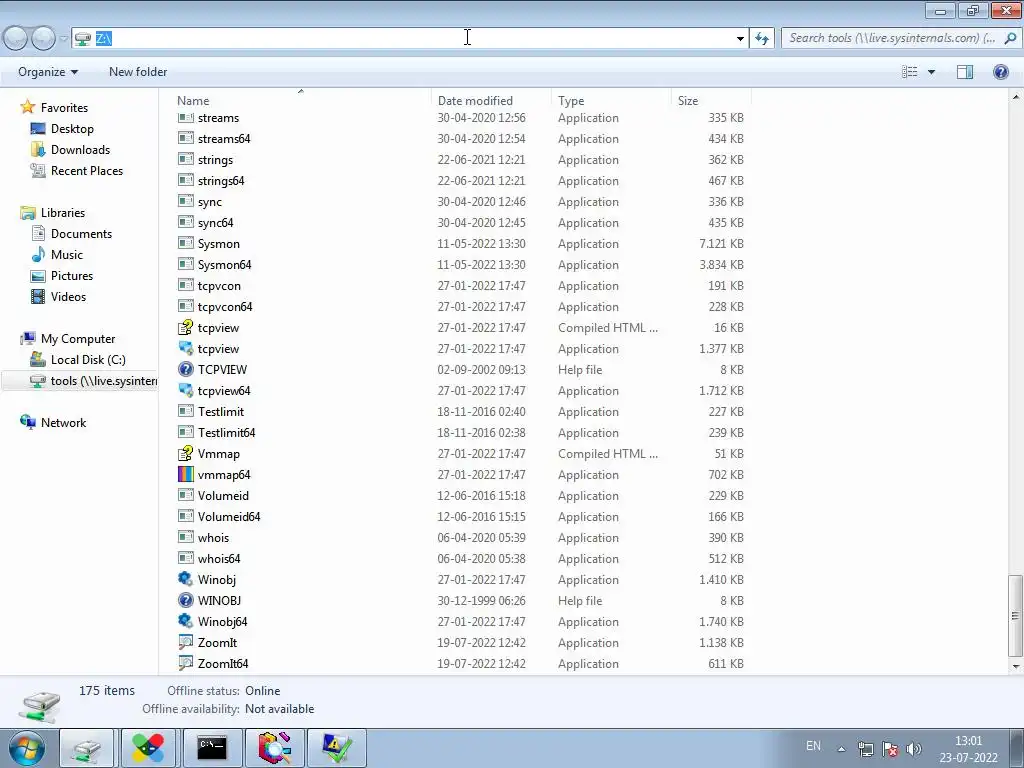Screen dimensions: 1024x768
Task: Open the blue help question mark icon
Action: [x=1000, y=72]
